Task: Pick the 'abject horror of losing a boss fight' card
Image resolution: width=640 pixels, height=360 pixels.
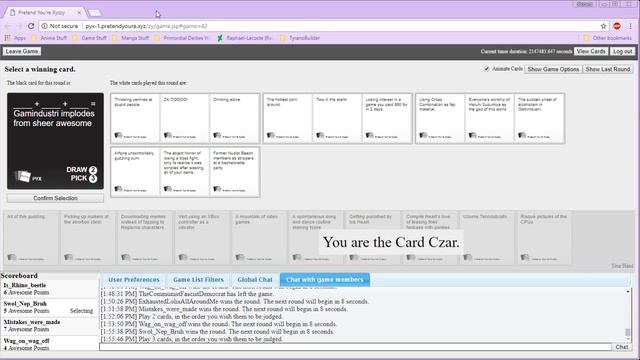Action: click(x=185, y=172)
